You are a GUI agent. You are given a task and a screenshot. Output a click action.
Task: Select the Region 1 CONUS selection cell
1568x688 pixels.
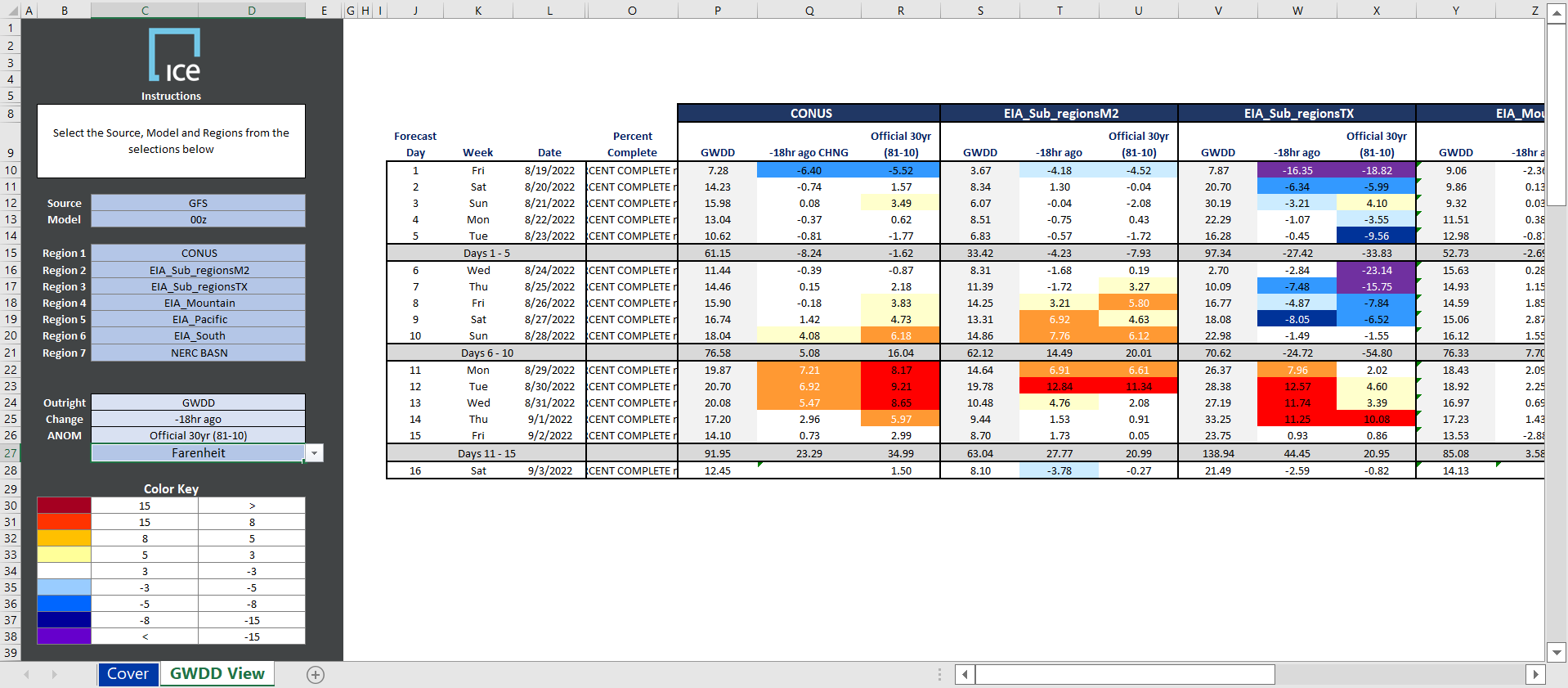point(198,254)
